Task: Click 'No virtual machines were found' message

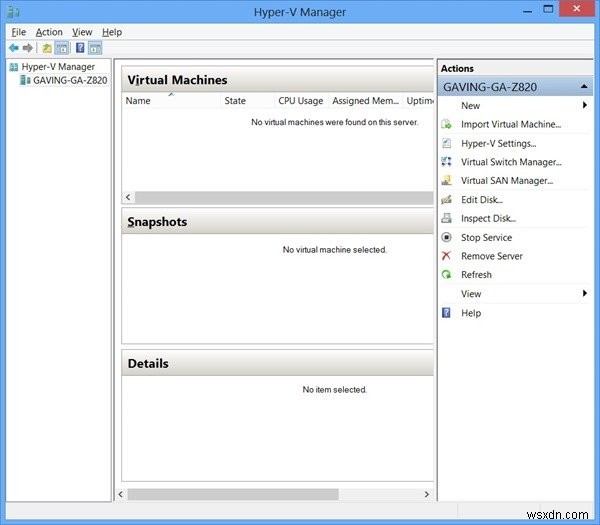Action: click(x=335, y=122)
